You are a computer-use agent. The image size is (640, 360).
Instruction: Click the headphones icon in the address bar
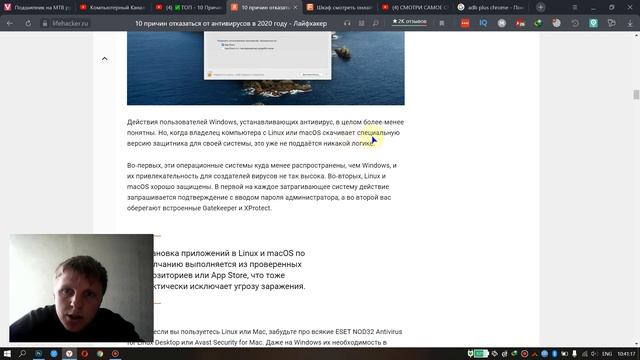point(347,24)
